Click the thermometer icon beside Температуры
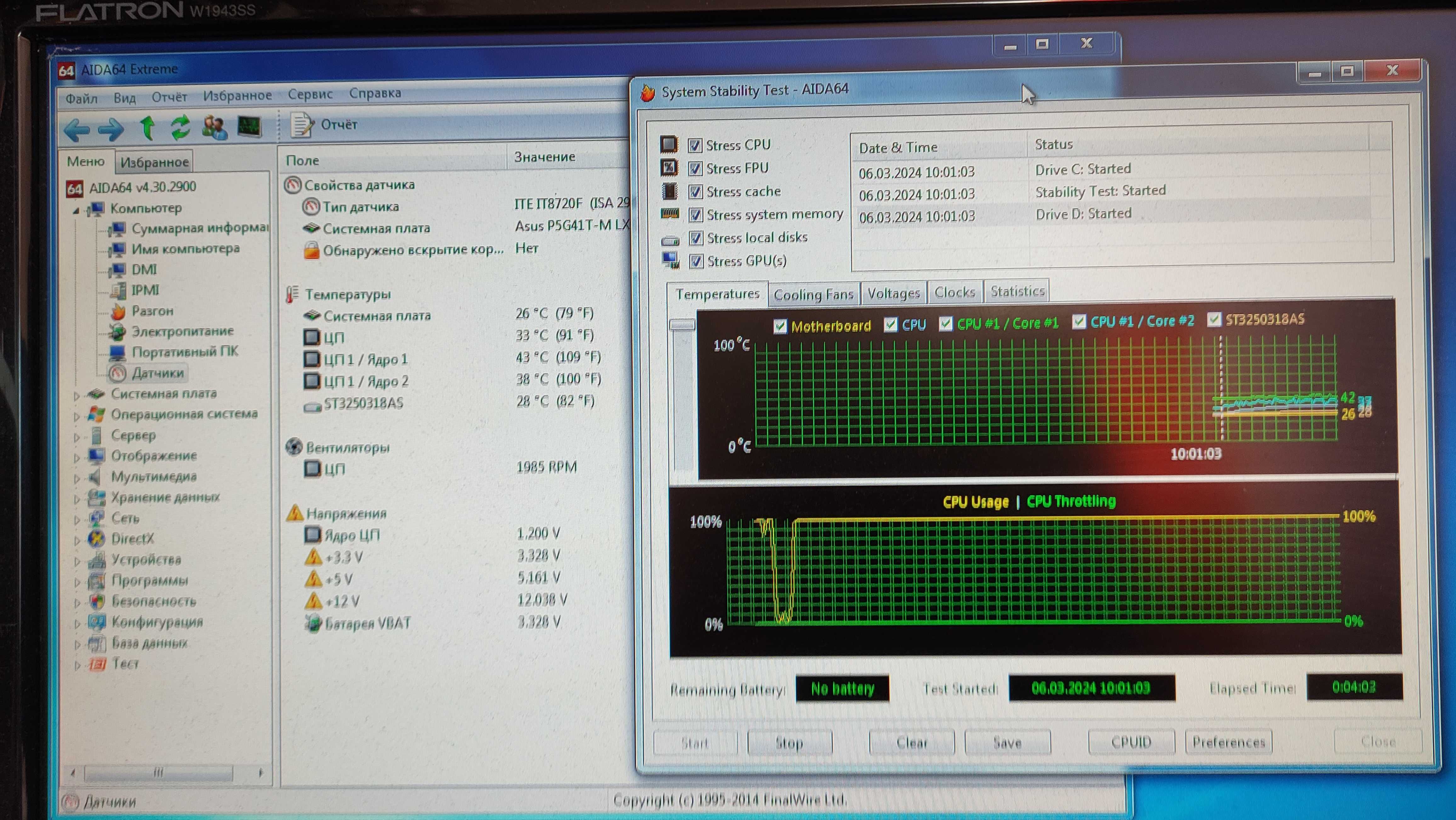 click(x=292, y=294)
